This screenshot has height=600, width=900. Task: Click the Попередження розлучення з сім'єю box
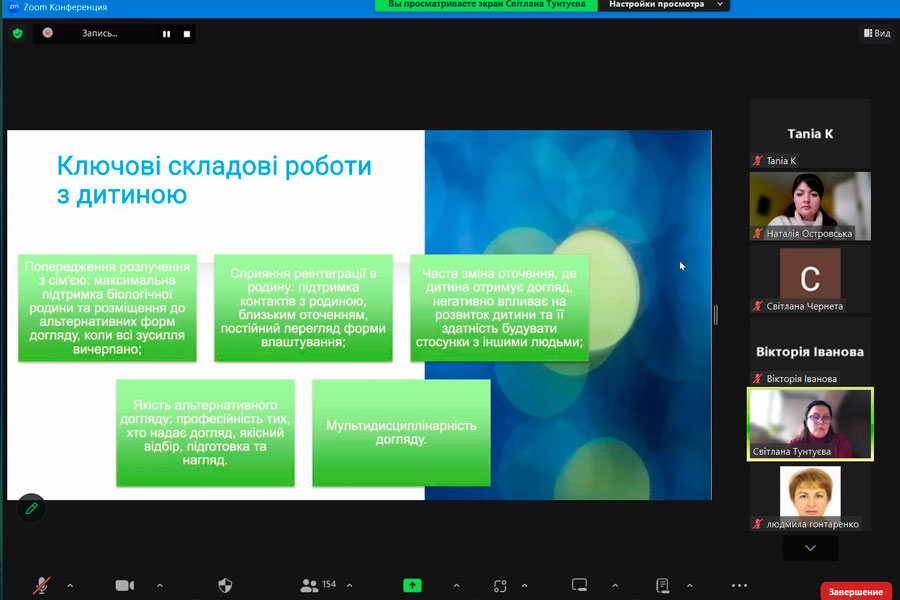tap(107, 308)
